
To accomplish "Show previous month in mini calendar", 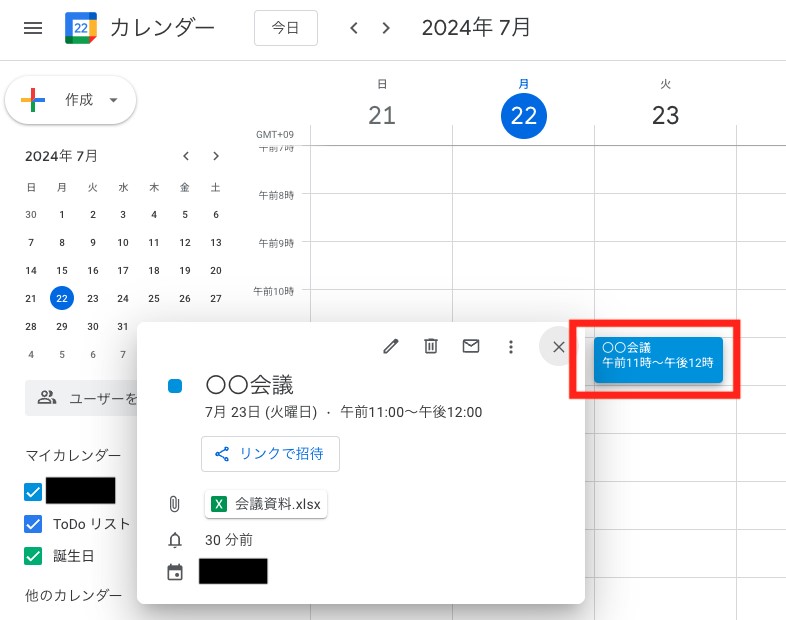I will tap(186, 156).
